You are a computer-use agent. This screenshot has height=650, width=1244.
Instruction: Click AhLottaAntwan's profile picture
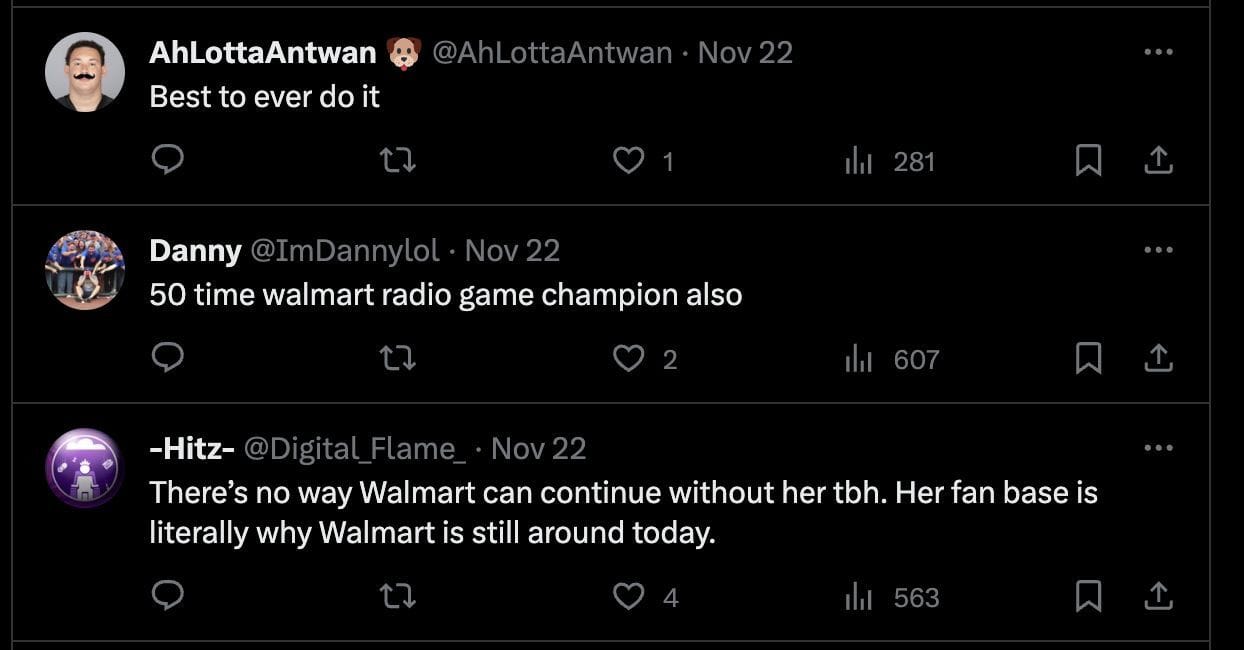tap(85, 72)
